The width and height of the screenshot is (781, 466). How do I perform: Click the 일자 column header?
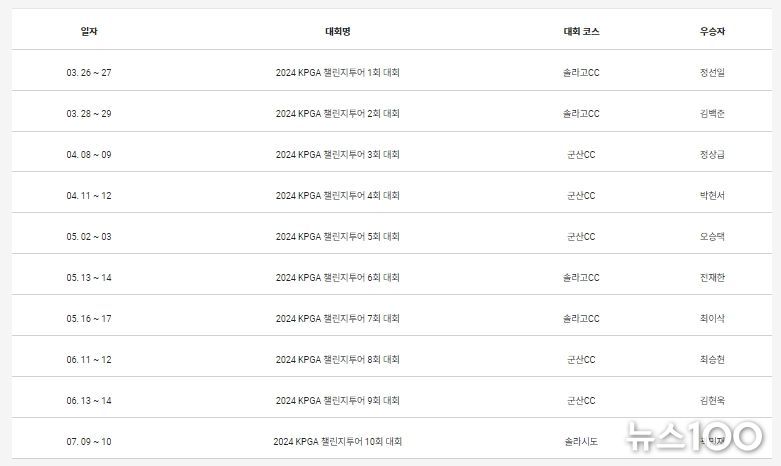click(x=89, y=31)
